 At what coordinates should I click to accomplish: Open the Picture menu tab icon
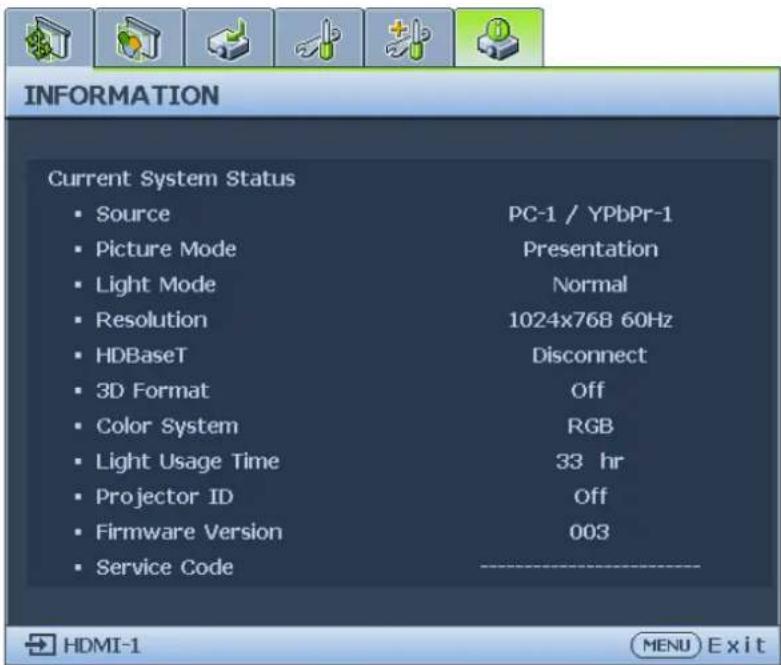pyautogui.click(x=138, y=38)
